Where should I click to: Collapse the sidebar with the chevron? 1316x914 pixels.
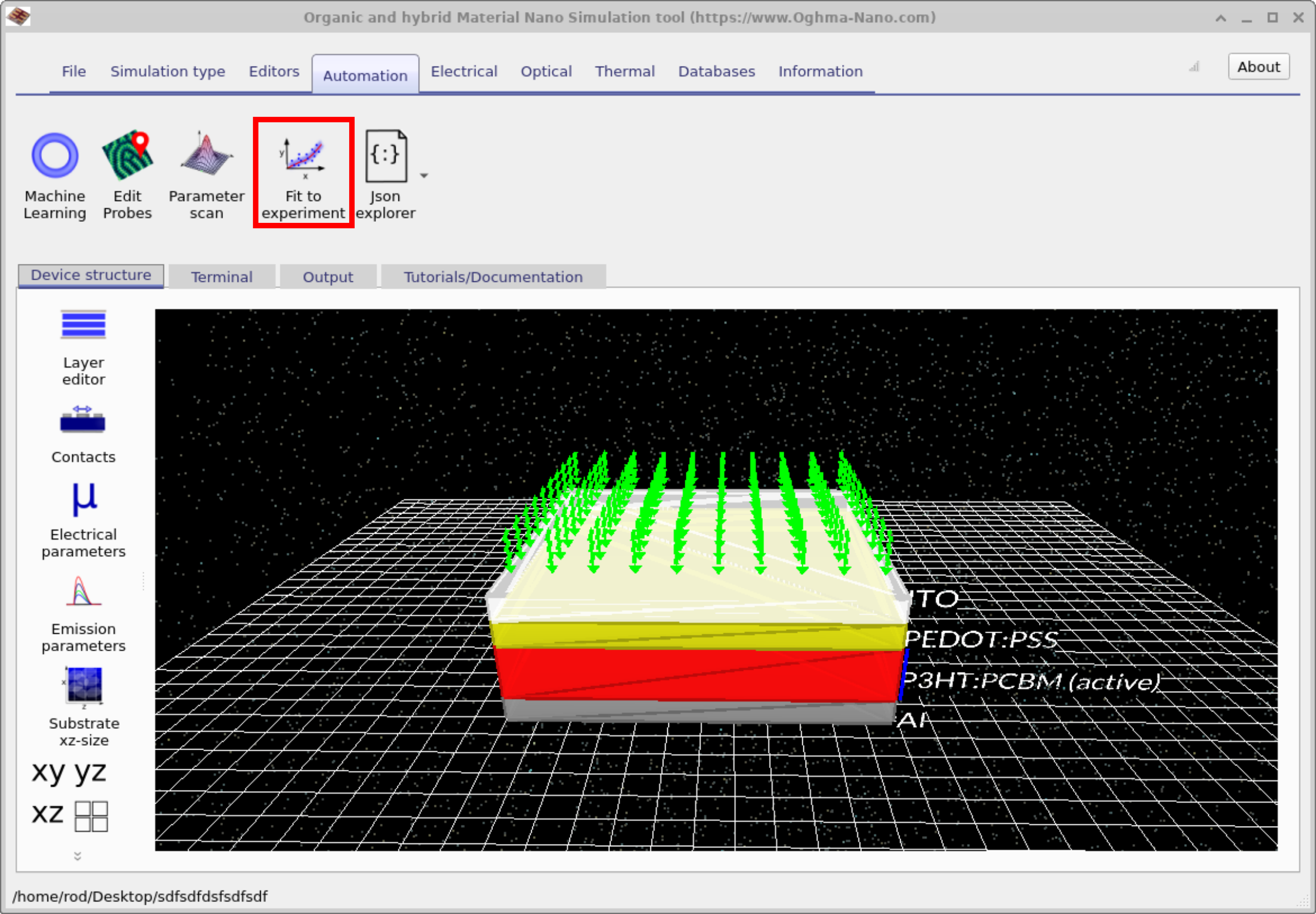pyautogui.click(x=78, y=856)
